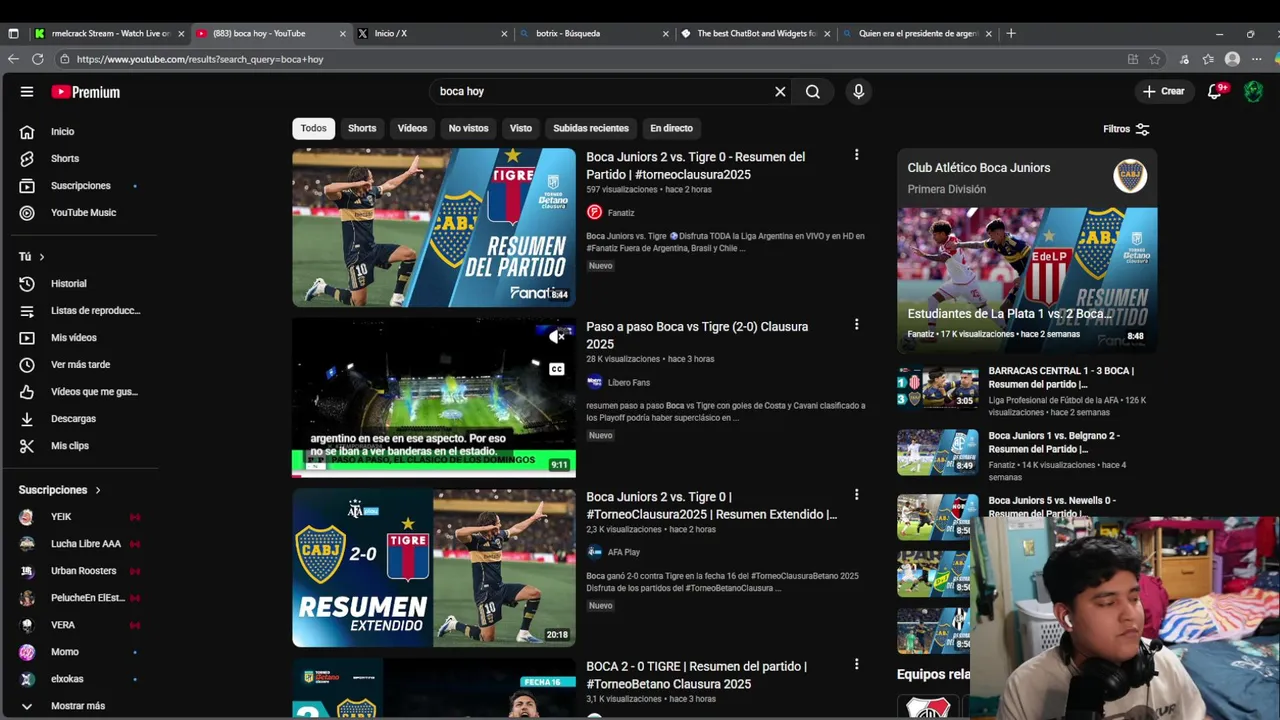
Task: Open the notifications bell
Action: tap(1215, 91)
